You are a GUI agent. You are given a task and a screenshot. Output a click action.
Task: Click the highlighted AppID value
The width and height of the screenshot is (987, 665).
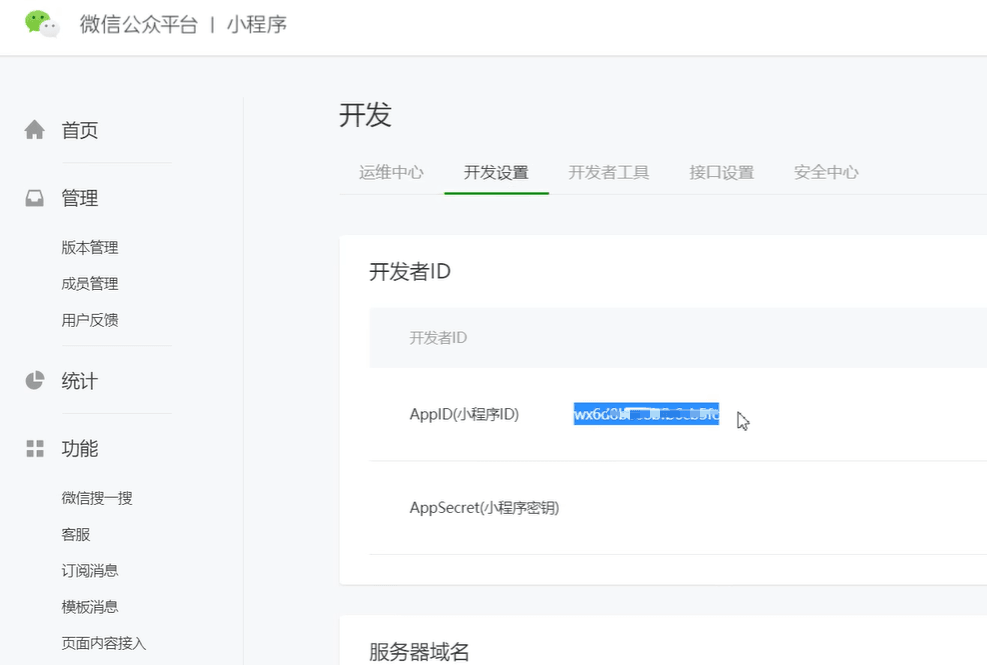(646, 414)
